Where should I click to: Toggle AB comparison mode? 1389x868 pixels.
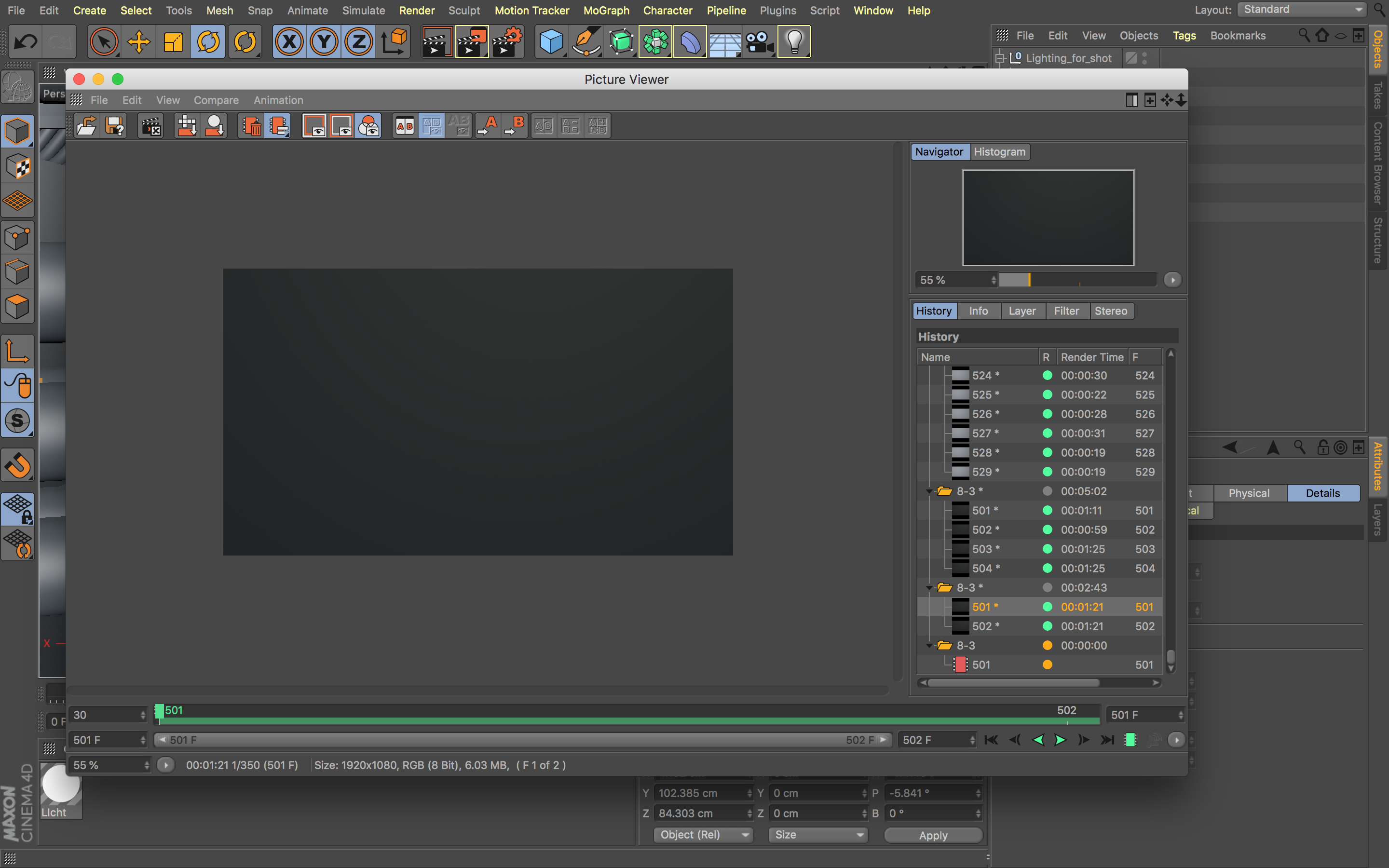pyautogui.click(x=405, y=126)
